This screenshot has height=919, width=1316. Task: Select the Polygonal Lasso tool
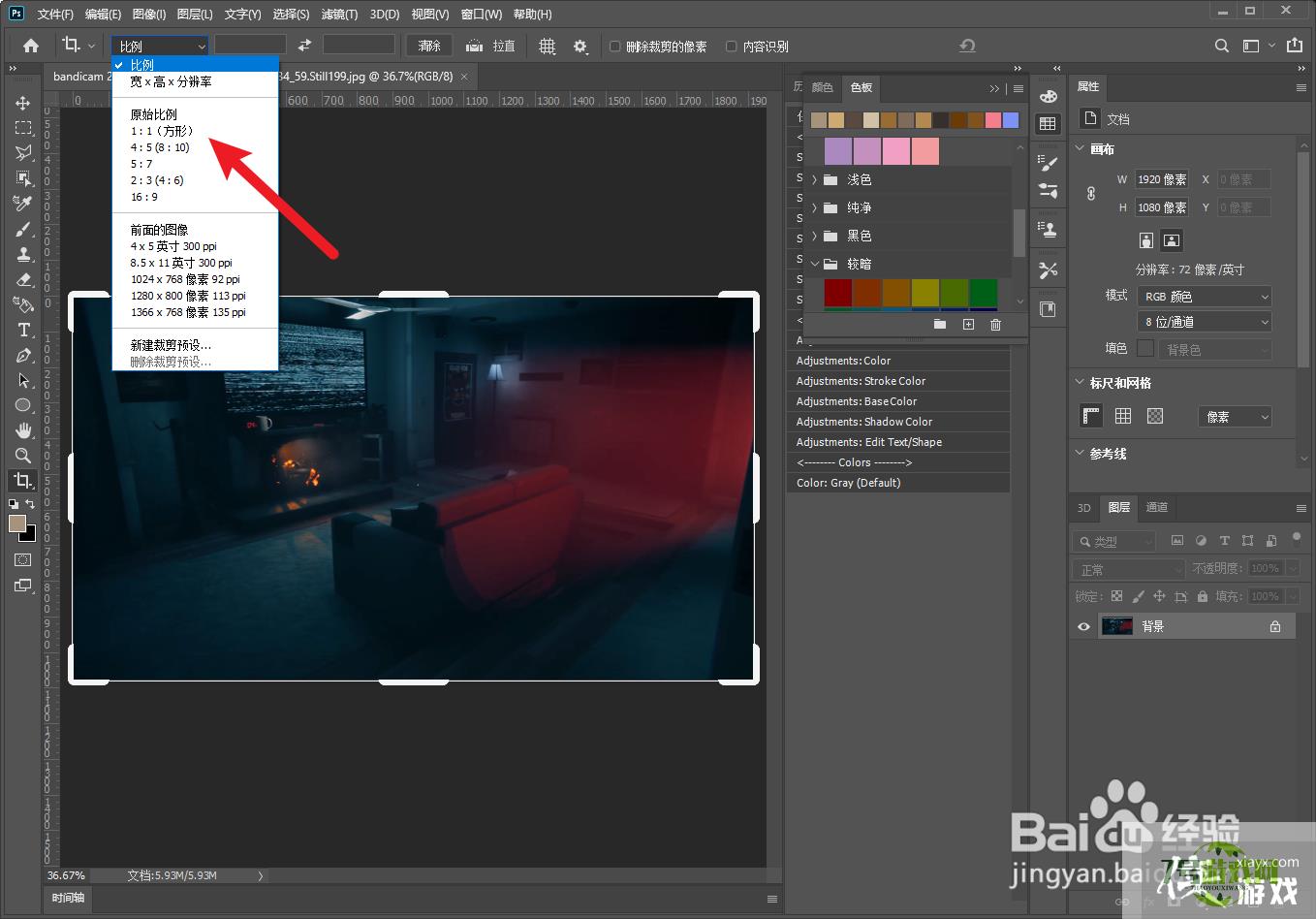point(22,153)
